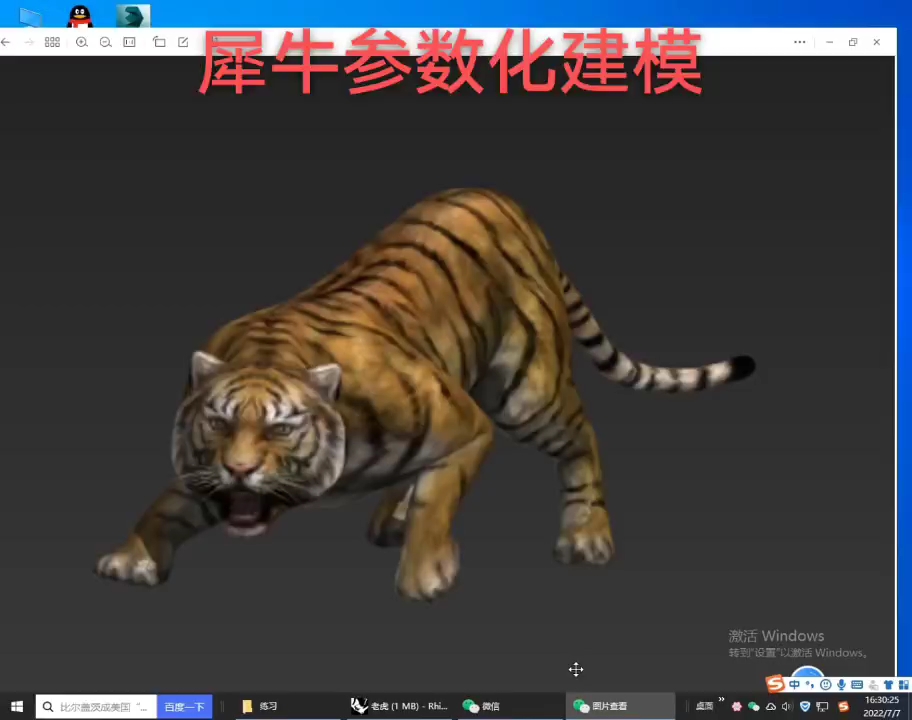
Task: Expand the 桌面 taskbar toolbar
Action: (x=704, y=706)
